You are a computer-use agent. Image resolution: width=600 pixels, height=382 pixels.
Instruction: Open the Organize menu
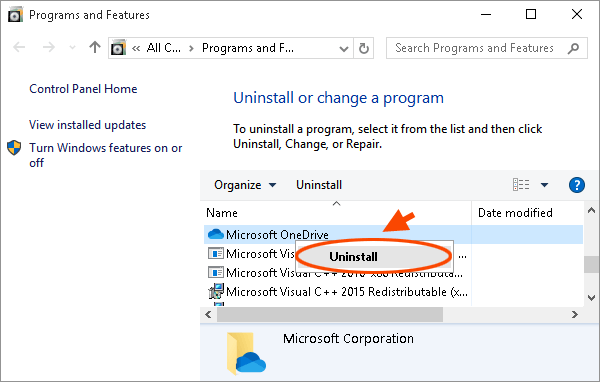(x=245, y=185)
